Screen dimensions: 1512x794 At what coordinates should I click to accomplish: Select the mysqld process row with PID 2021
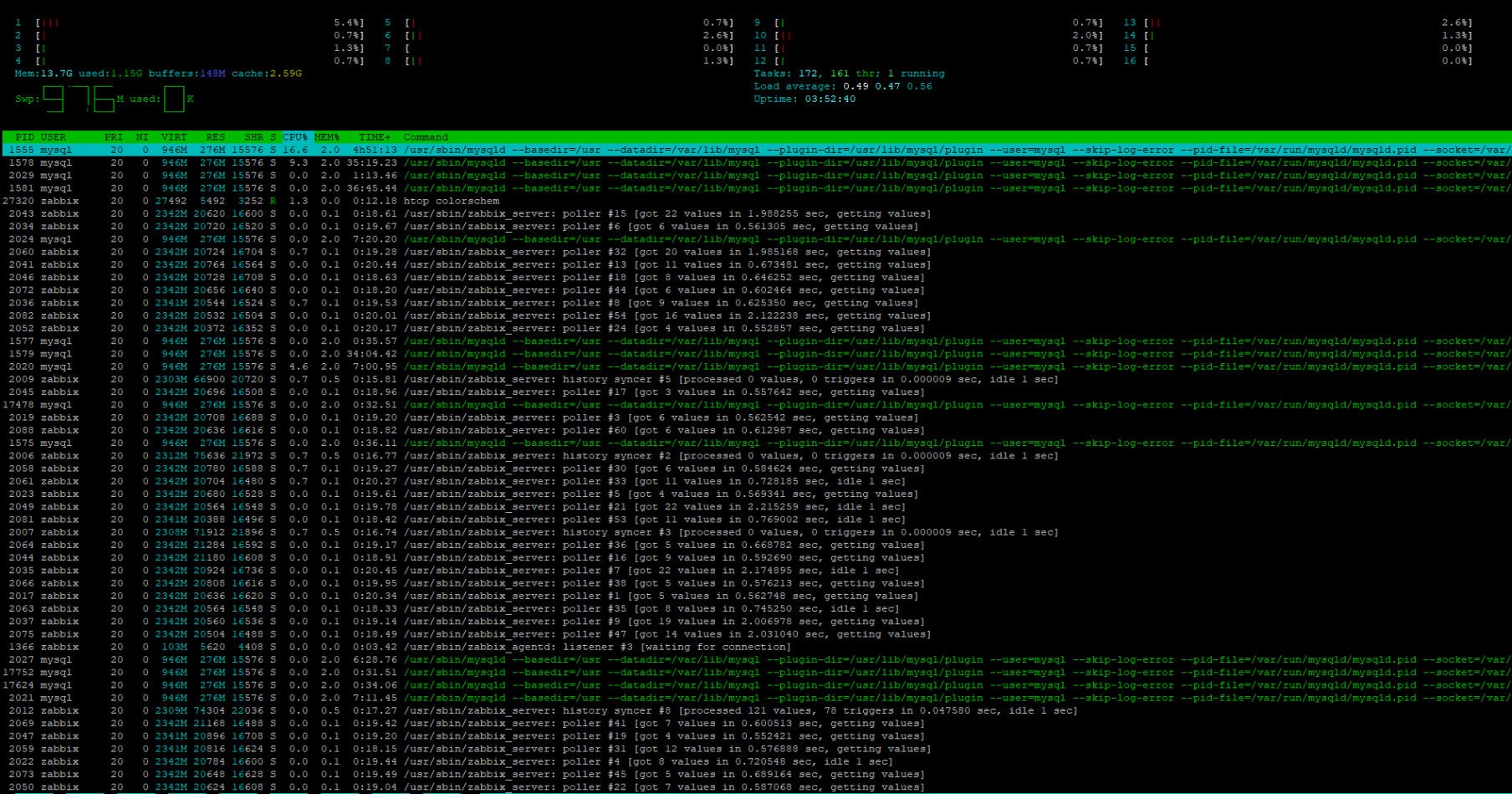pyautogui.click(x=756, y=698)
